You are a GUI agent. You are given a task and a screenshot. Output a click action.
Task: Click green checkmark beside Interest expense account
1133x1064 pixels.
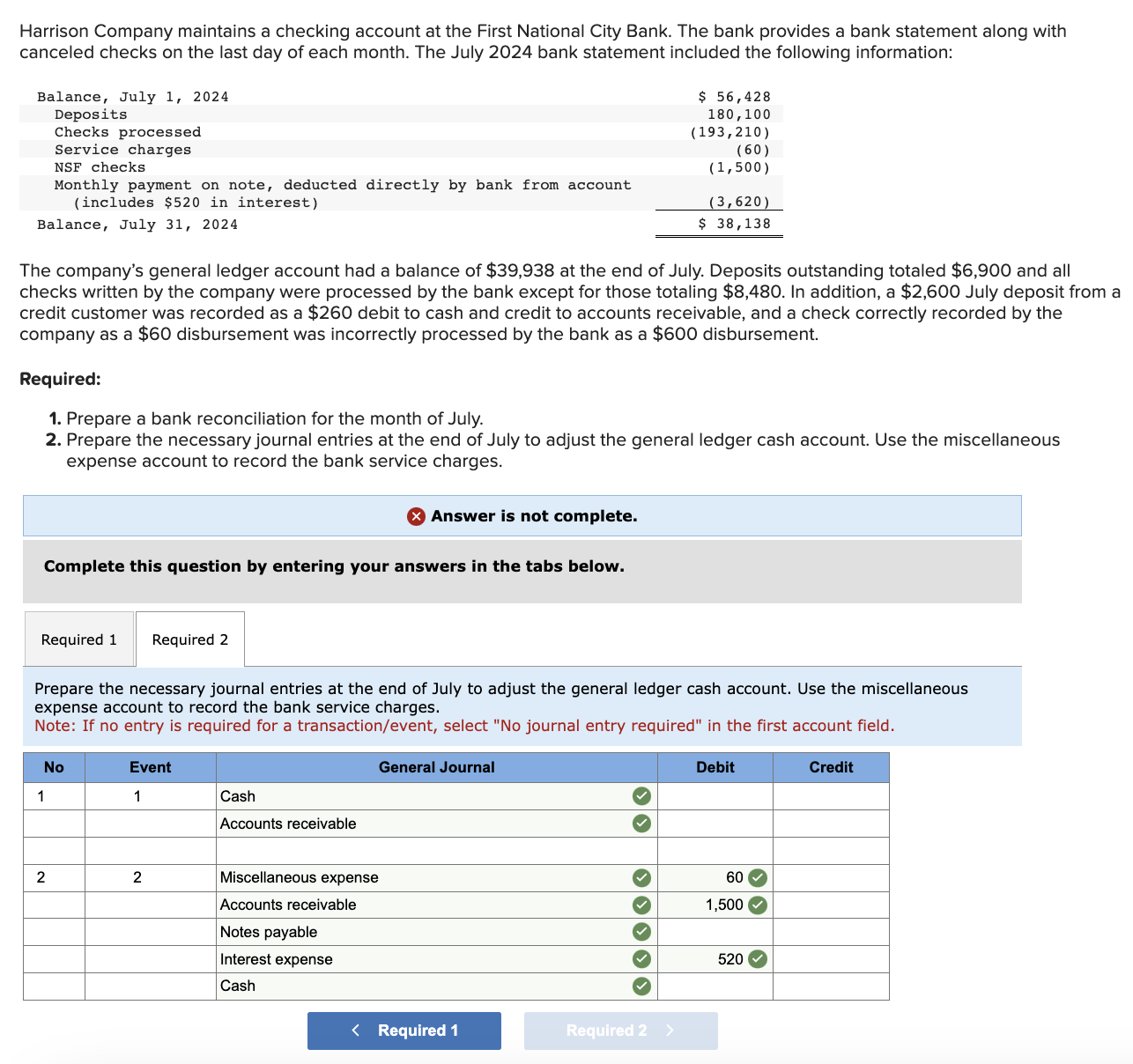point(642,959)
